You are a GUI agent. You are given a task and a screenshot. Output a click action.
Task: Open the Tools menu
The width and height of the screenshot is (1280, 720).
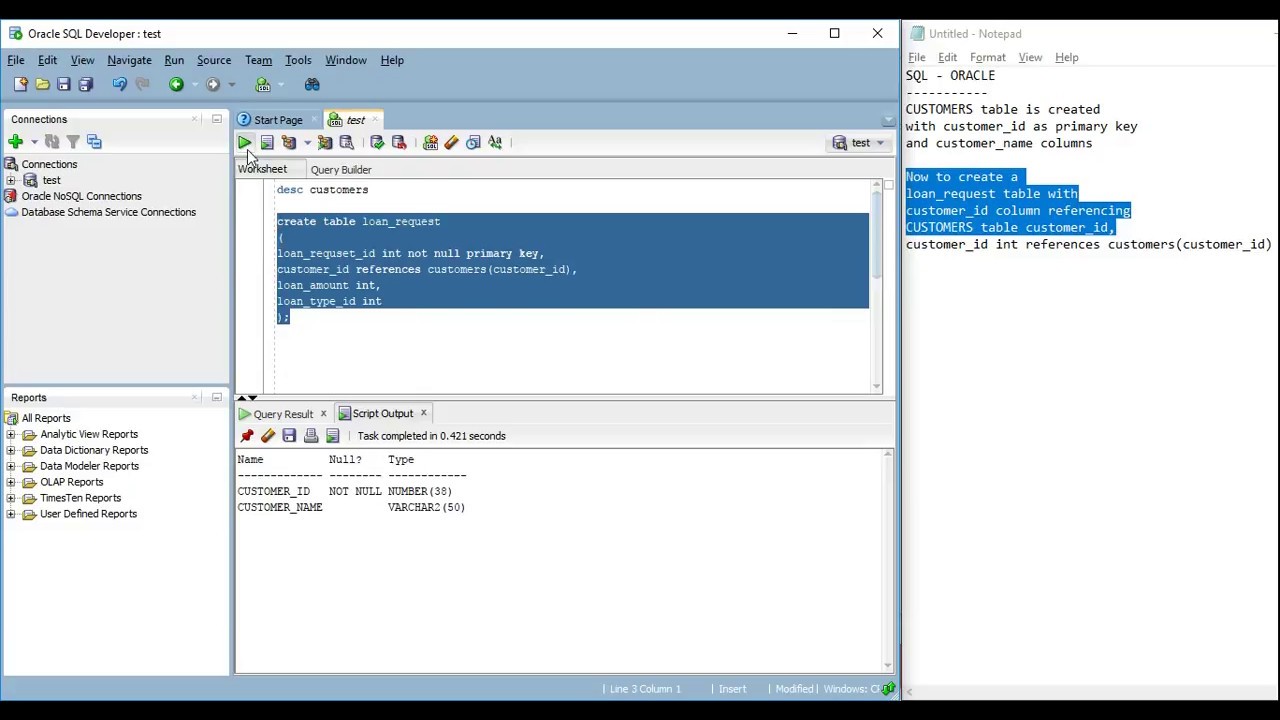298,60
